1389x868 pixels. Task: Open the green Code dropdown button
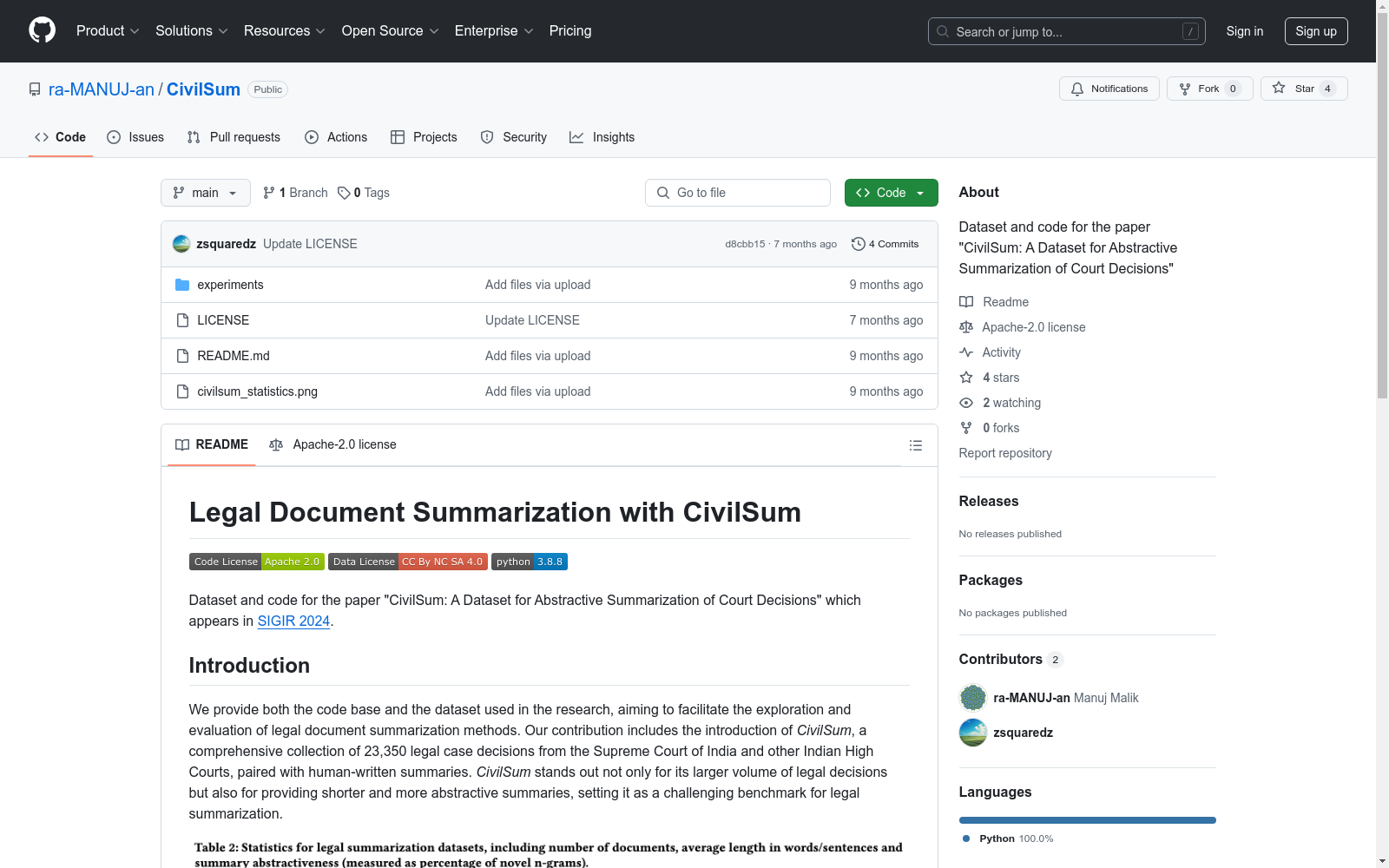click(892, 193)
